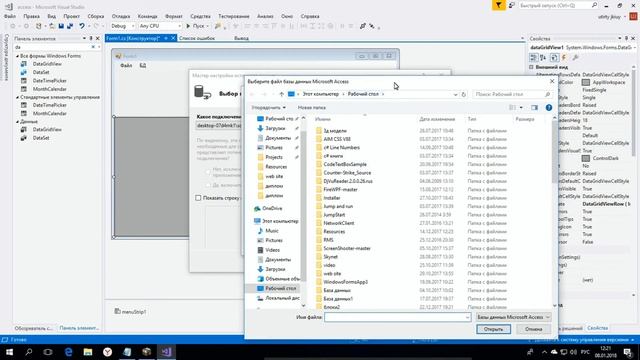Click the blue help icon in file dialog

[x=549, y=107]
